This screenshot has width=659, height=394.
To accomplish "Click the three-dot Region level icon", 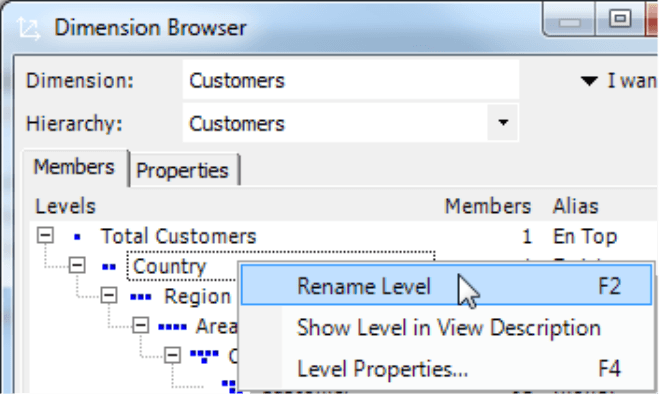I will [x=141, y=297].
